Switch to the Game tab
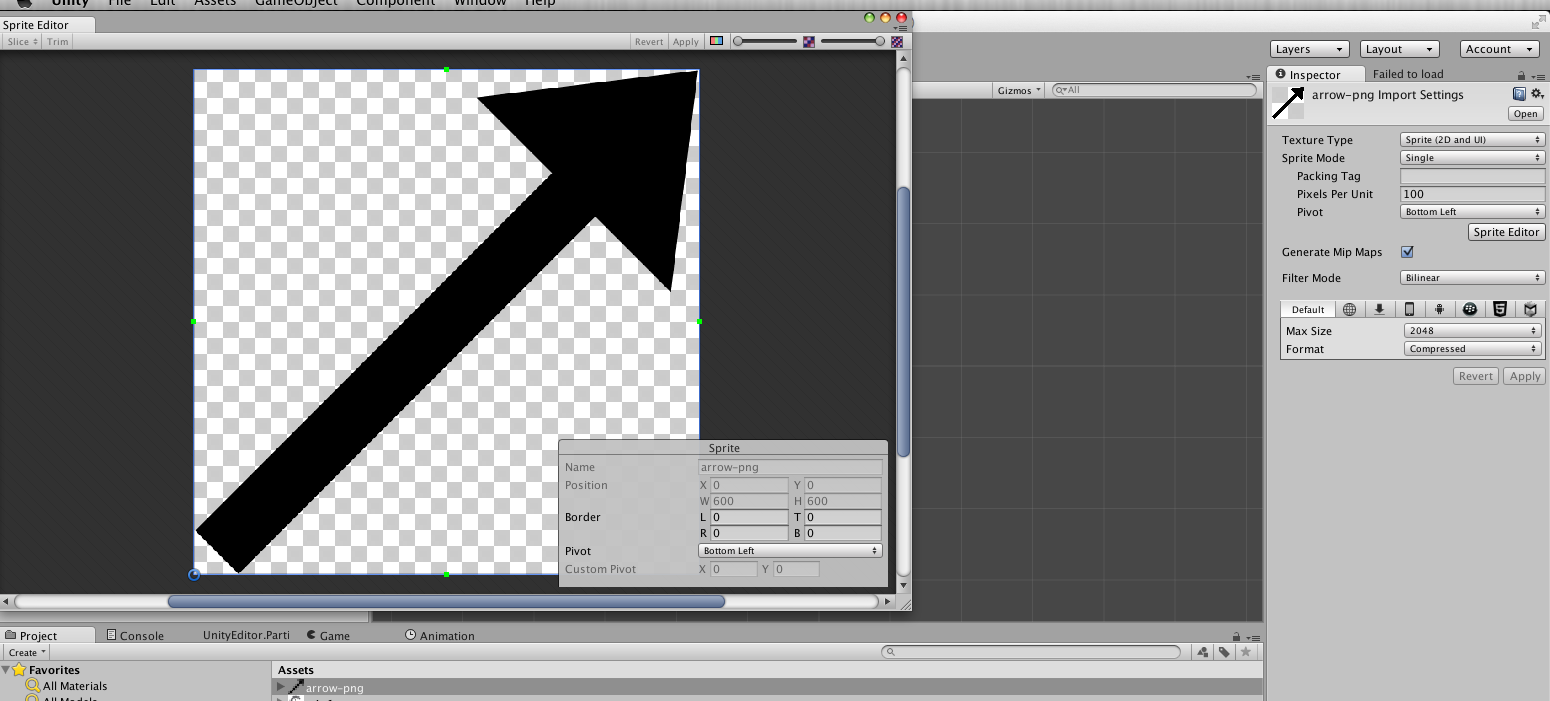The height and width of the screenshot is (701, 1550). tap(328, 636)
